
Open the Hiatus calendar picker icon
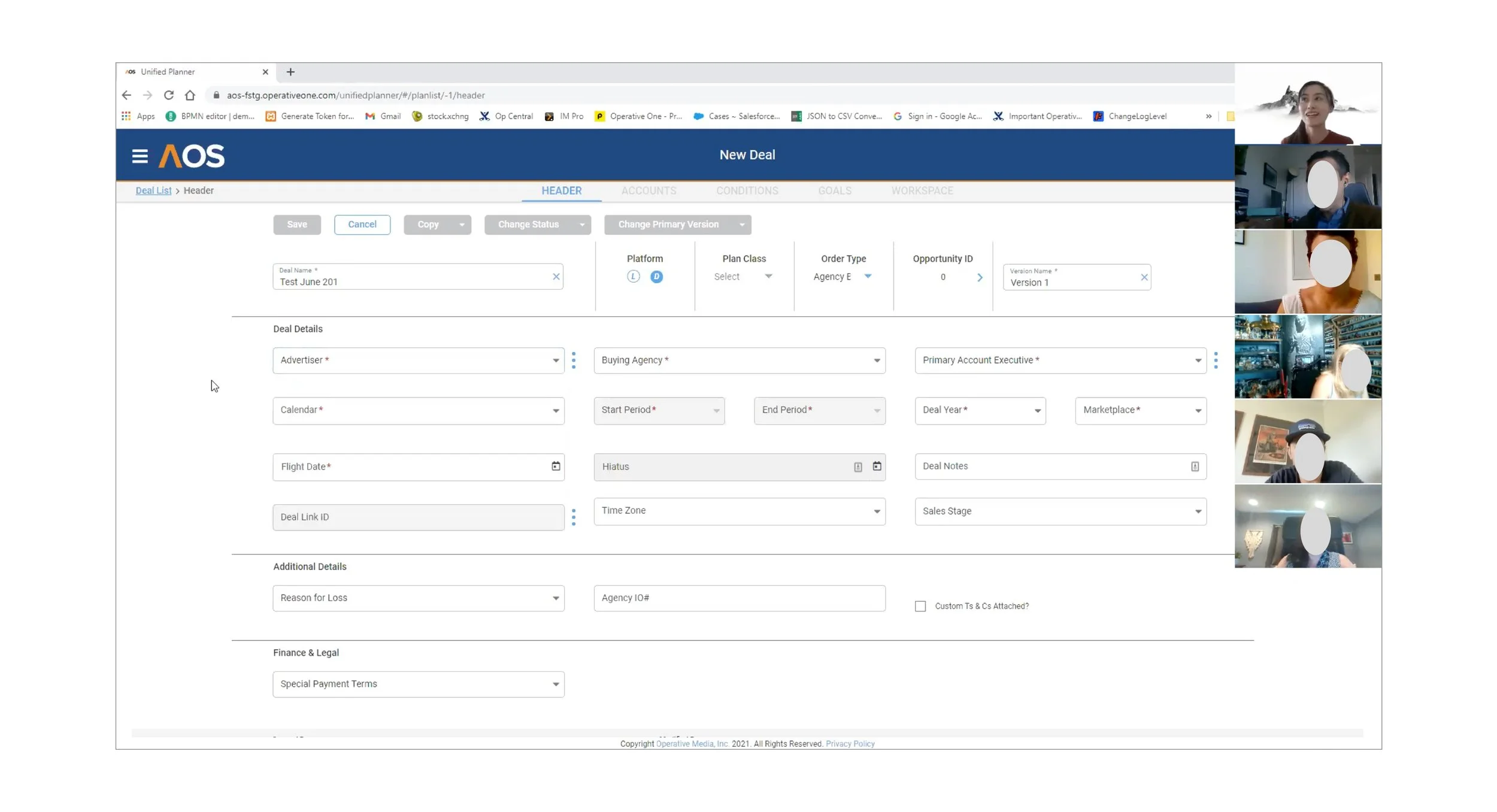tap(877, 466)
